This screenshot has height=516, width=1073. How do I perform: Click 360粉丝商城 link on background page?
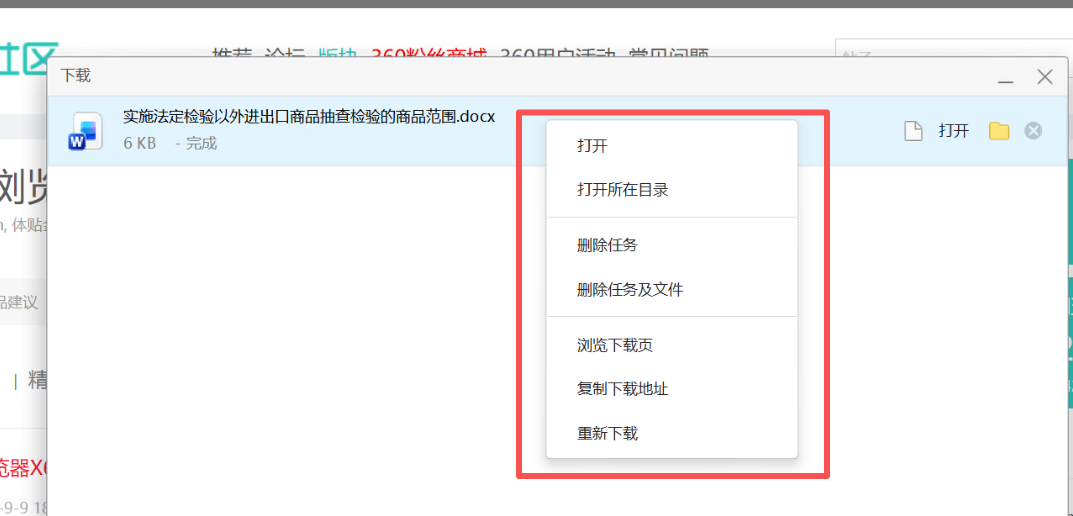pos(429,55)
